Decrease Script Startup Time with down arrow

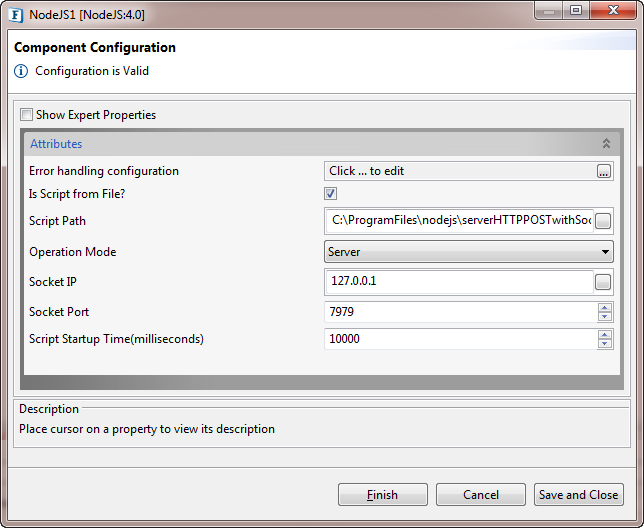pyautogui.click(x=605, y=344)
